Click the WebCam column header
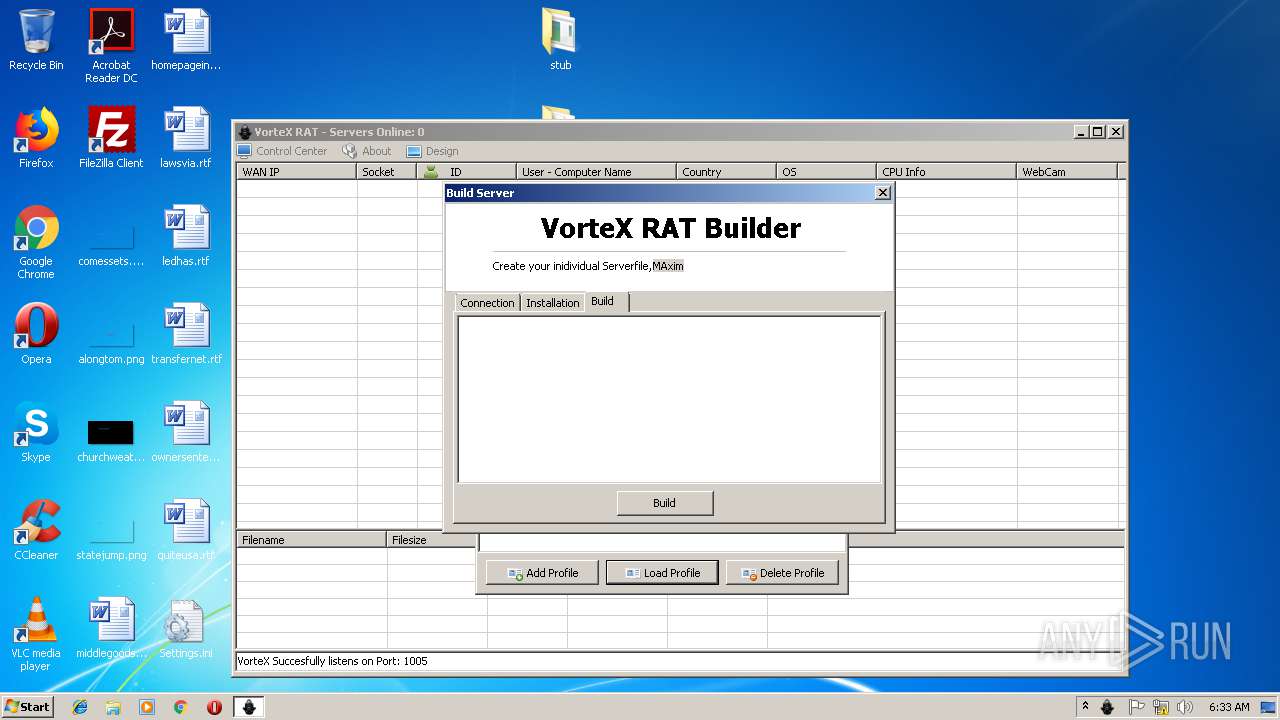 (1067, 172)
